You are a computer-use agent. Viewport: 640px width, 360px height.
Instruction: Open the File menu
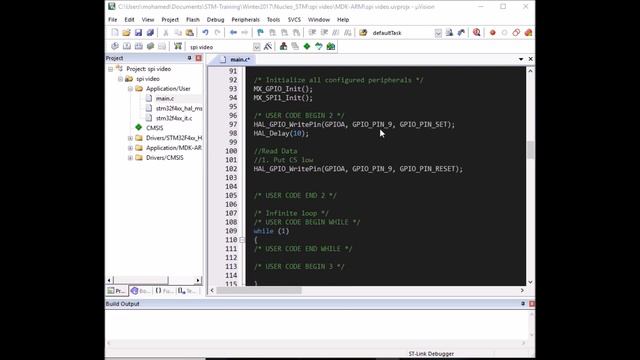(x=113, y=20)
